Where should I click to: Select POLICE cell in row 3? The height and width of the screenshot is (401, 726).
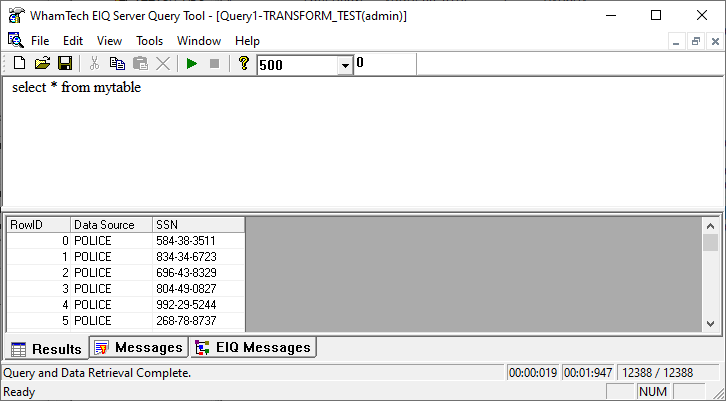tap(112, 288)
